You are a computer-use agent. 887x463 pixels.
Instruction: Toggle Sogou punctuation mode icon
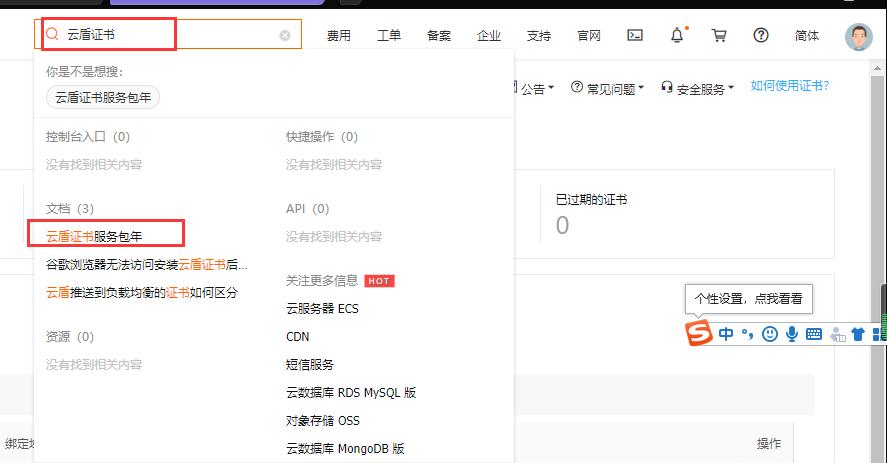(747, 334)
